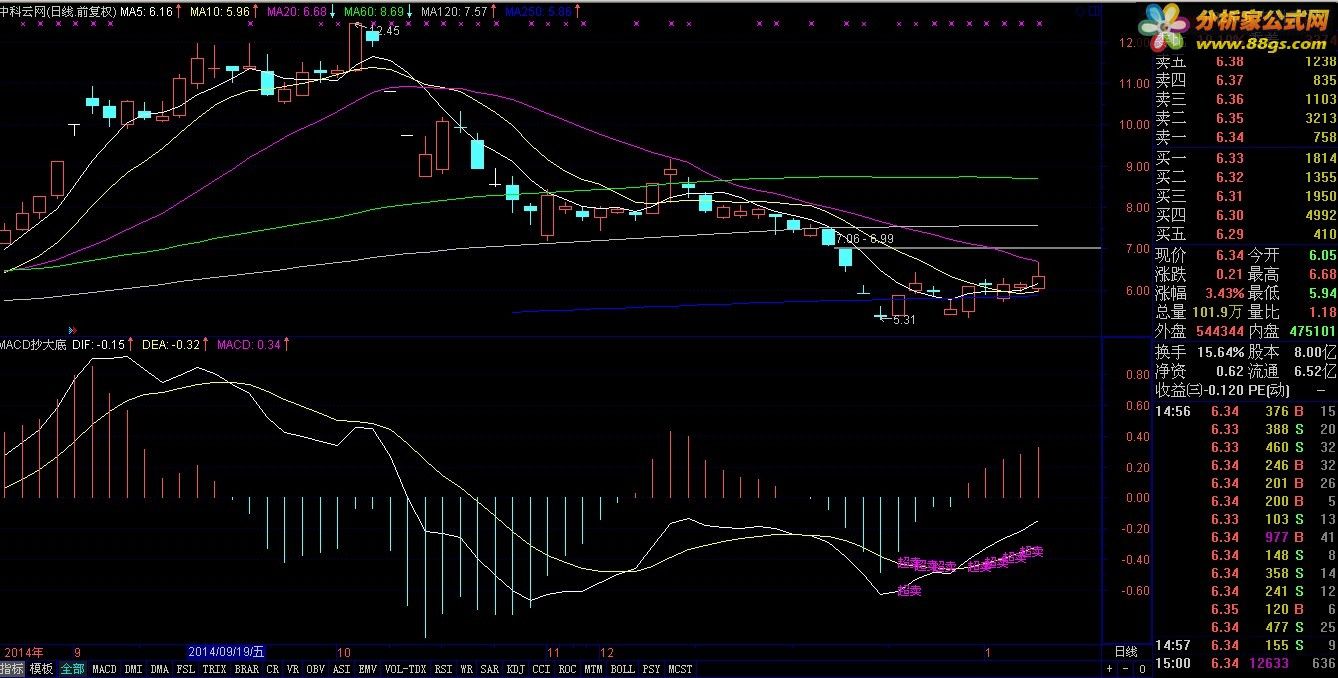Click the 14:56 tick trade row
This screenshot has height=678, width=1338.
[1245, 411]
